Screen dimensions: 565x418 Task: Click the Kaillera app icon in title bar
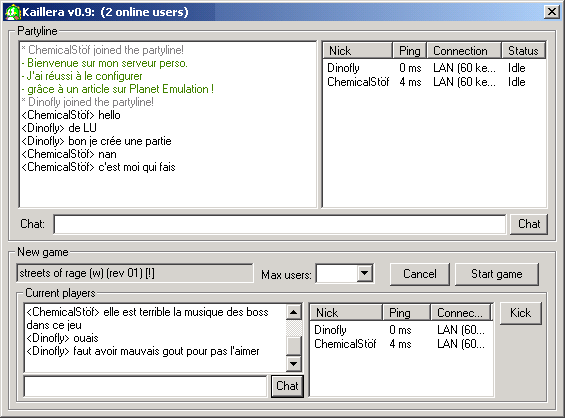coord(13,12)
